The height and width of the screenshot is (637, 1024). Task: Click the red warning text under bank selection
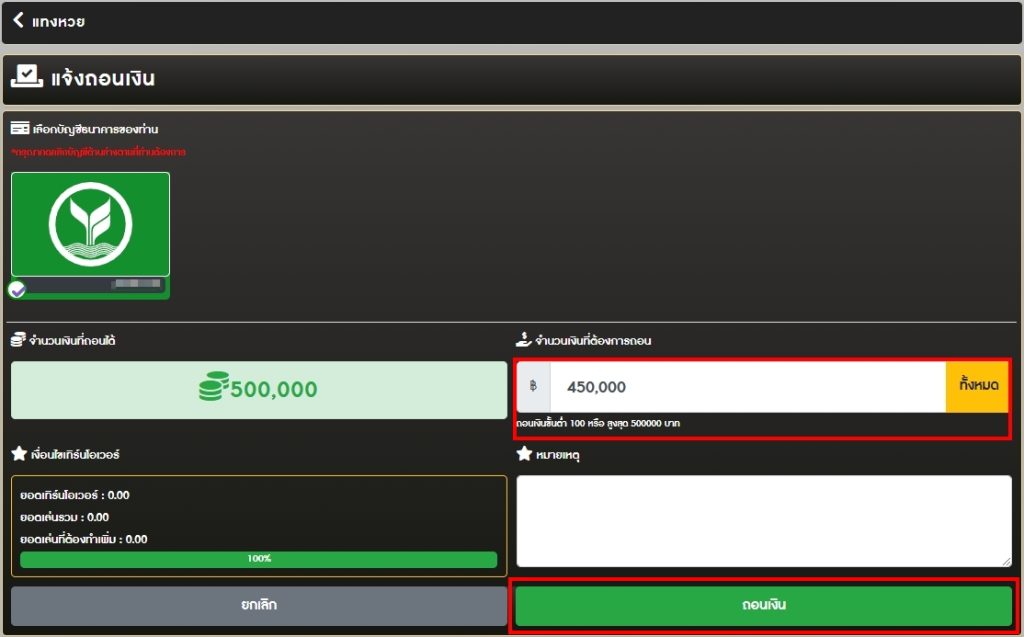coord(99,152)
